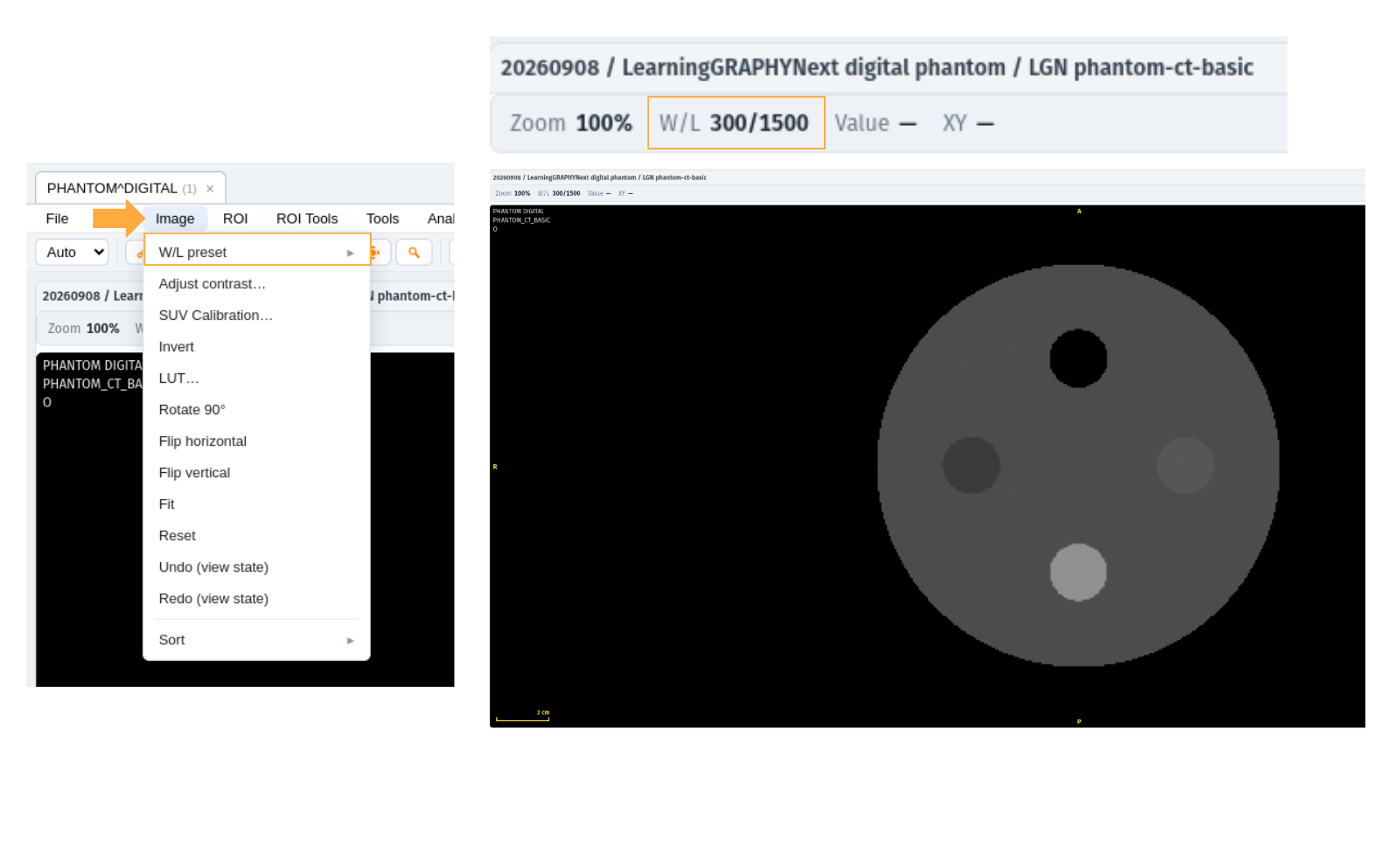Expand the Sort submenu
Screen dimensions: 1395x868
[257, 640]
